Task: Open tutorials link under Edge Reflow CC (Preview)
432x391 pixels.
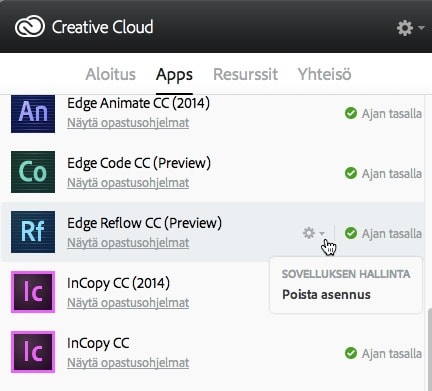Action: pyautogui.click(x=128, y=243)
